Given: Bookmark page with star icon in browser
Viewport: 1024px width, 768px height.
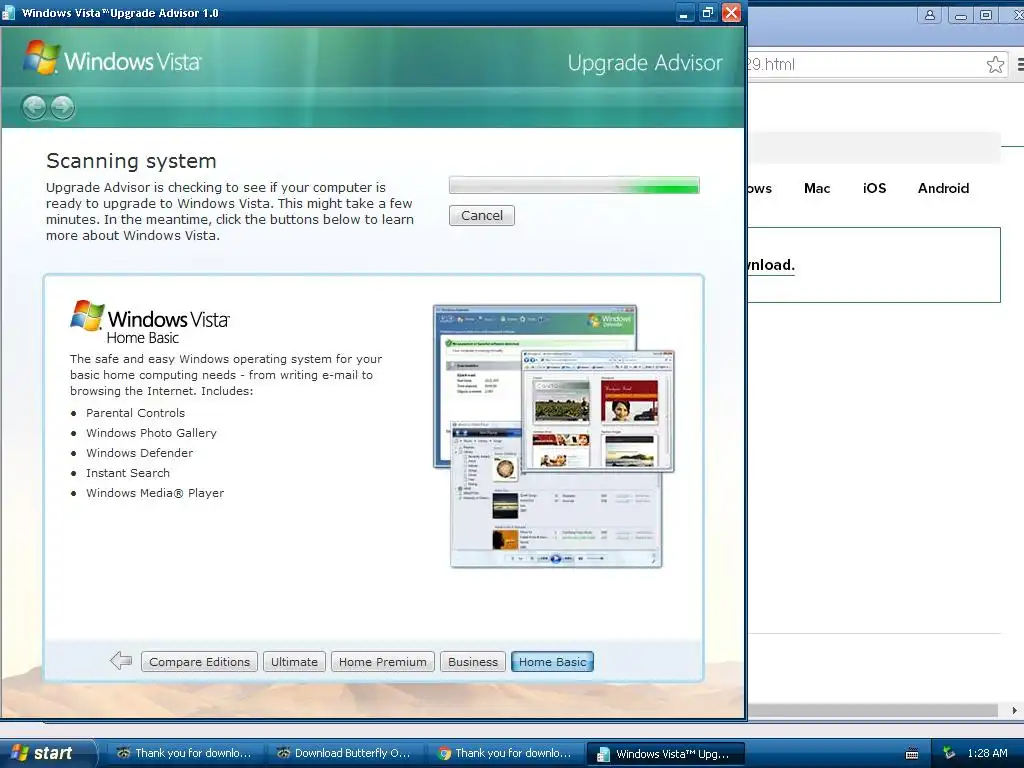Looking at the screenshot, I should [x=995, y=64].
